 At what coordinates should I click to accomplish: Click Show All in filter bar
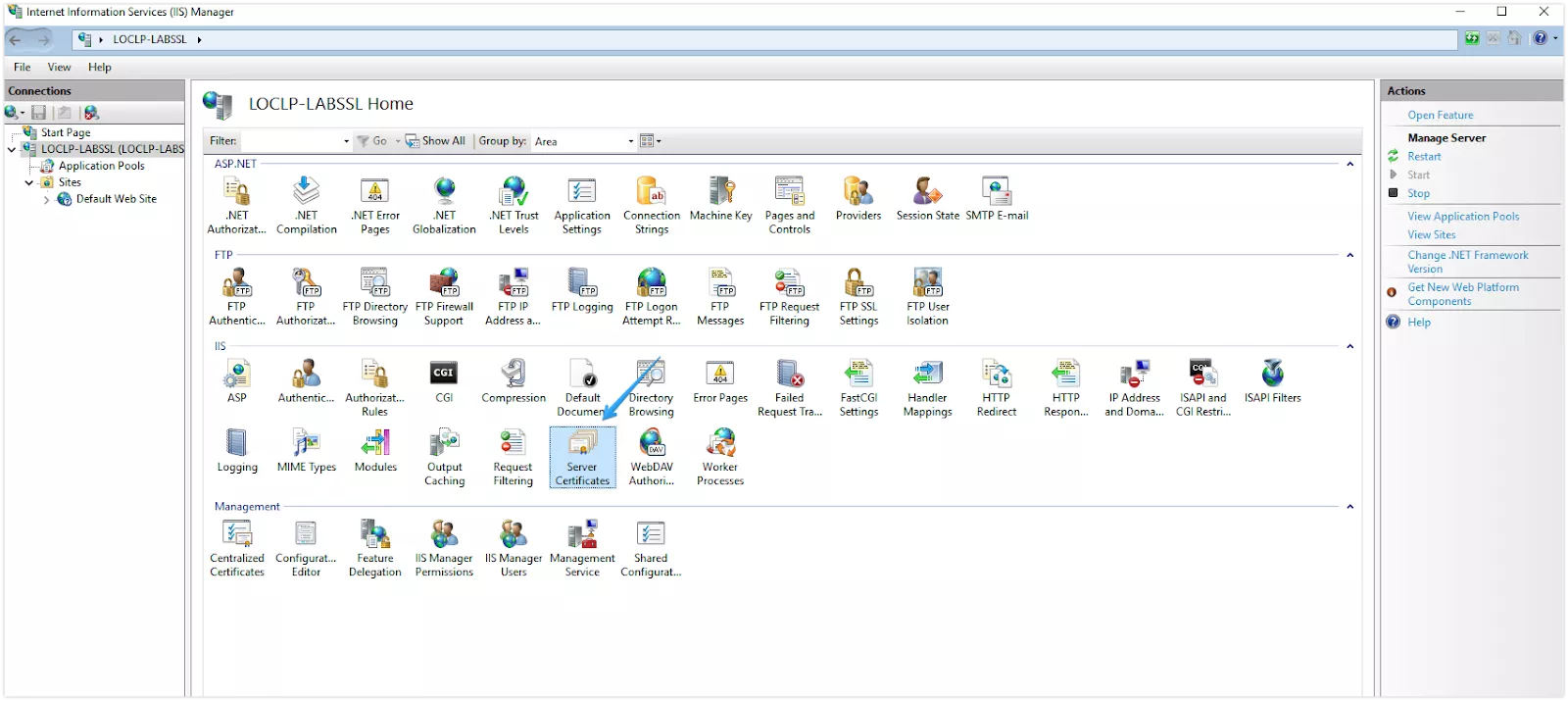[x=436, y=141]
